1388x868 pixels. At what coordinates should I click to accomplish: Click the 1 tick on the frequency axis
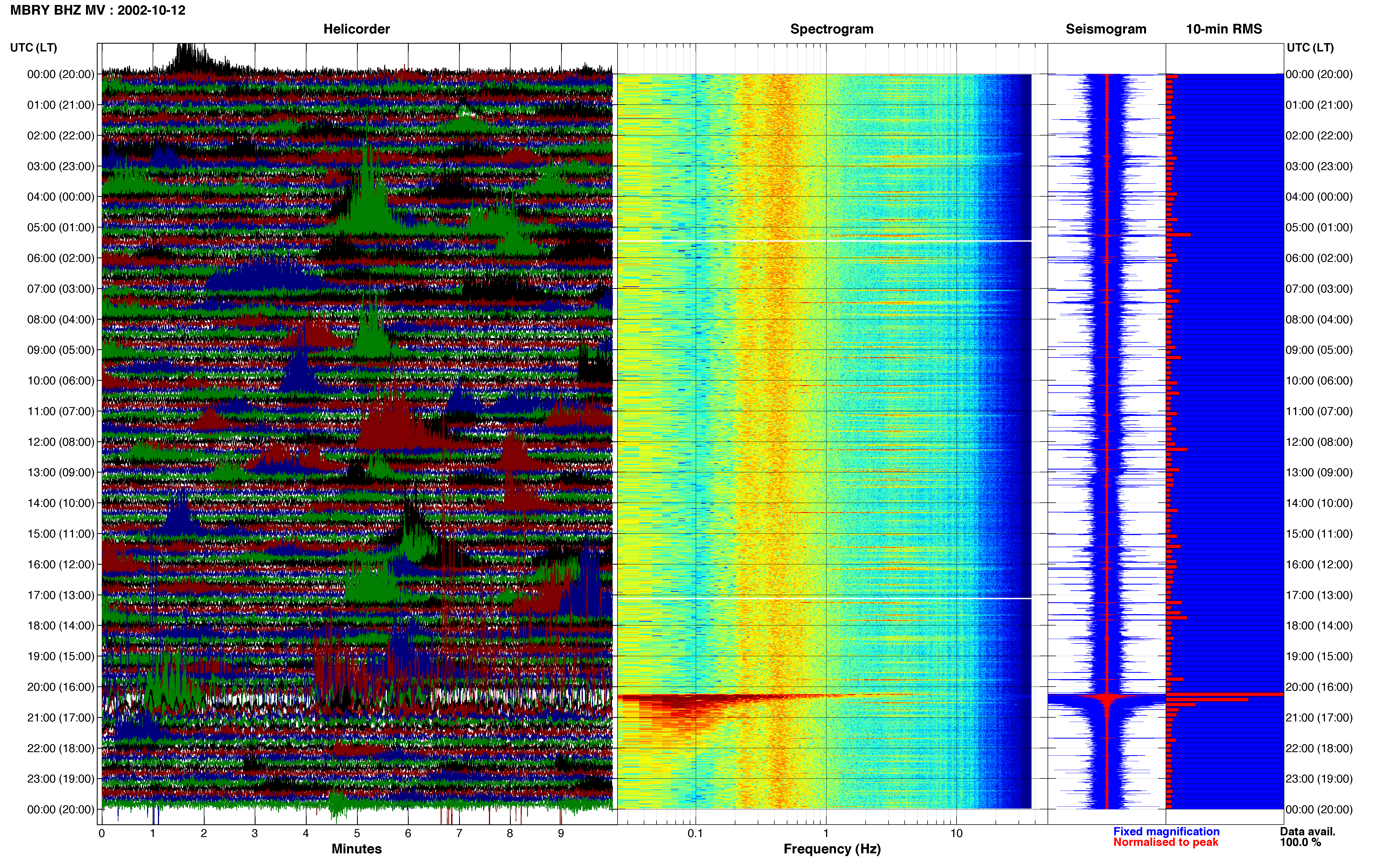tap(826, 833)
